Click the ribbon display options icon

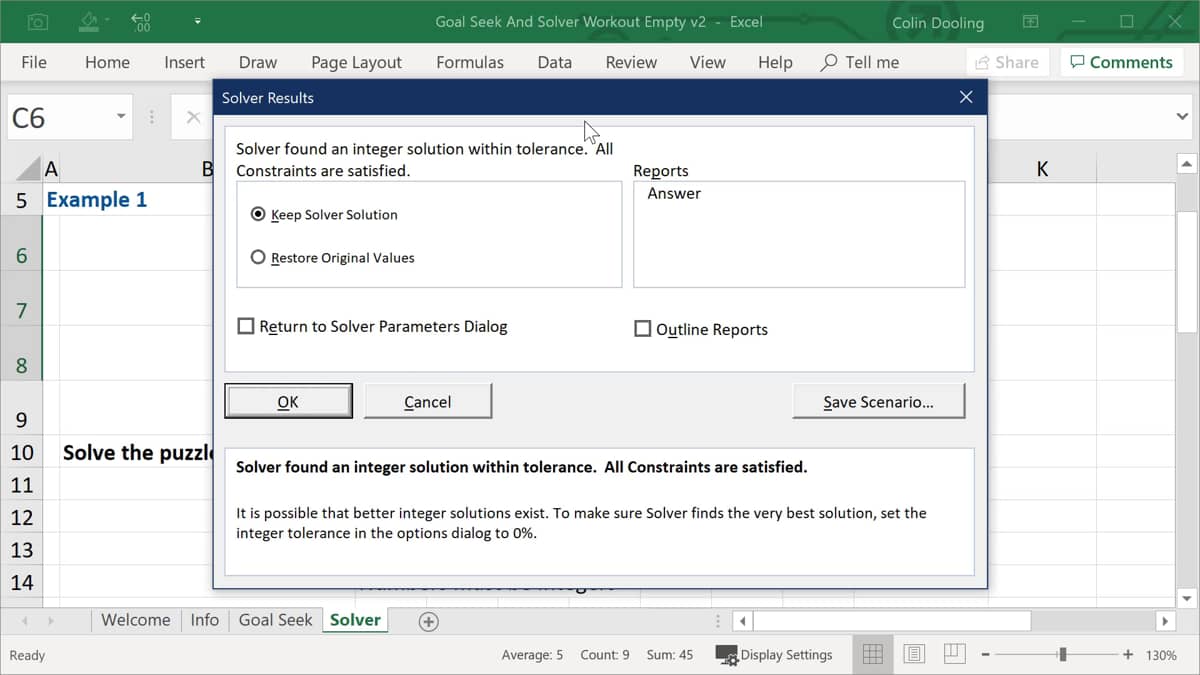coord(1030,21)
